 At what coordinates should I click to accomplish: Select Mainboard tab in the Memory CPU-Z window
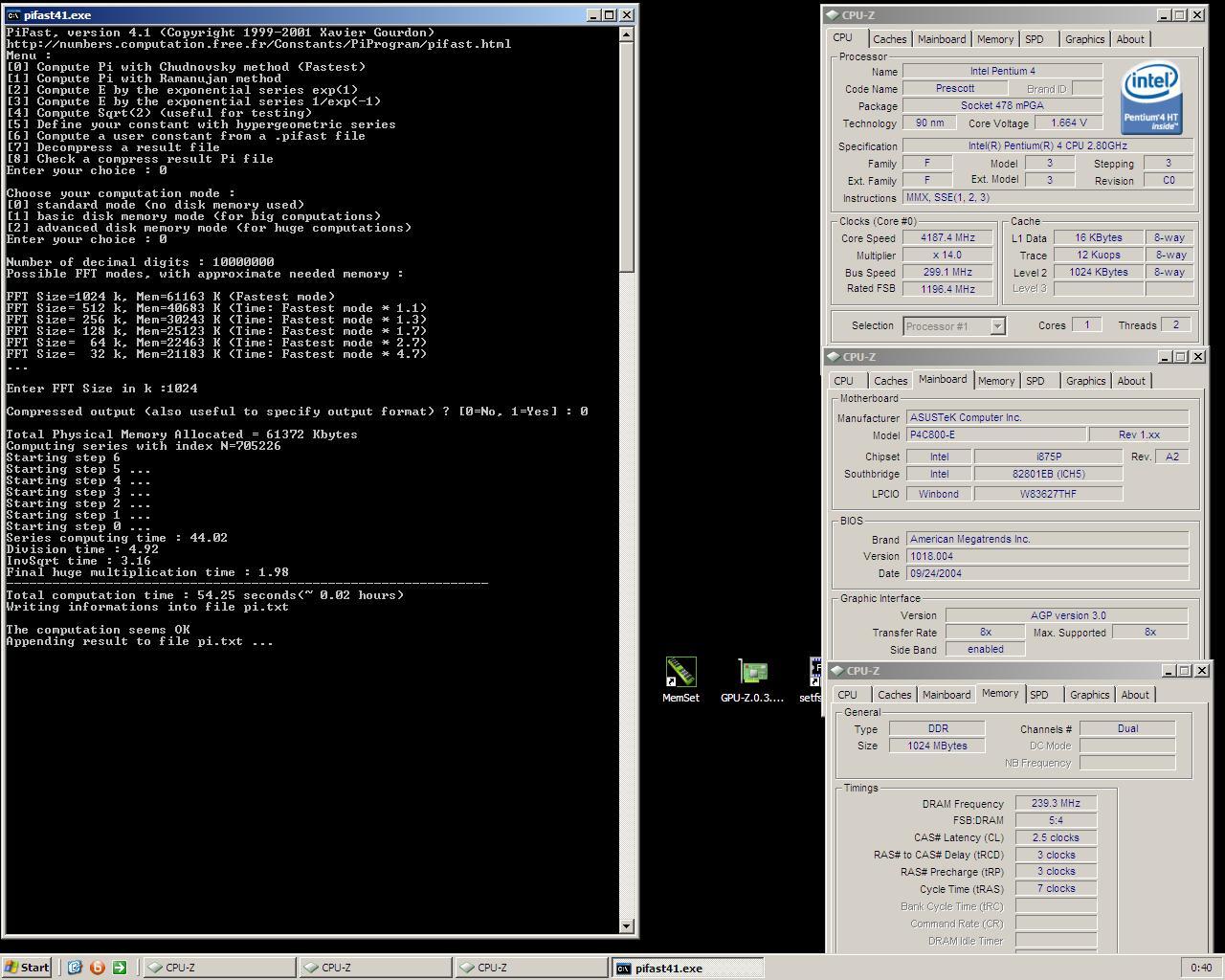click(947, 695)
